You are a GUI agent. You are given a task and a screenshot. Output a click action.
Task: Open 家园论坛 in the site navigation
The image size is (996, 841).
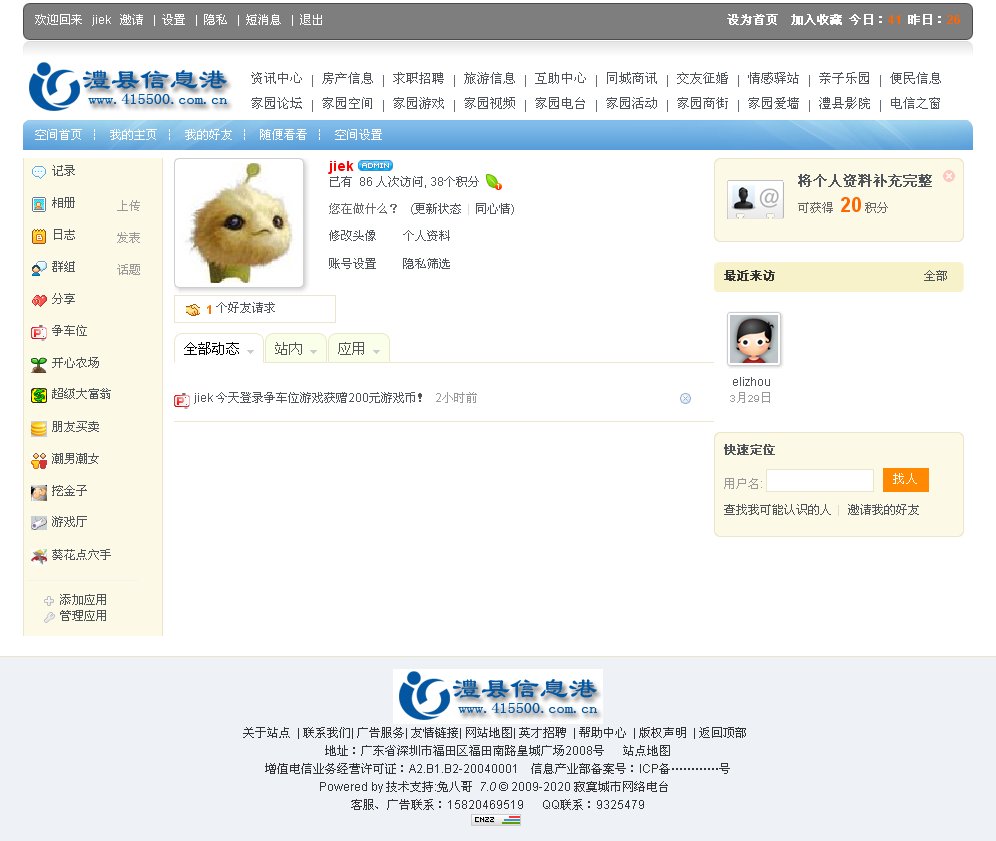276,103
